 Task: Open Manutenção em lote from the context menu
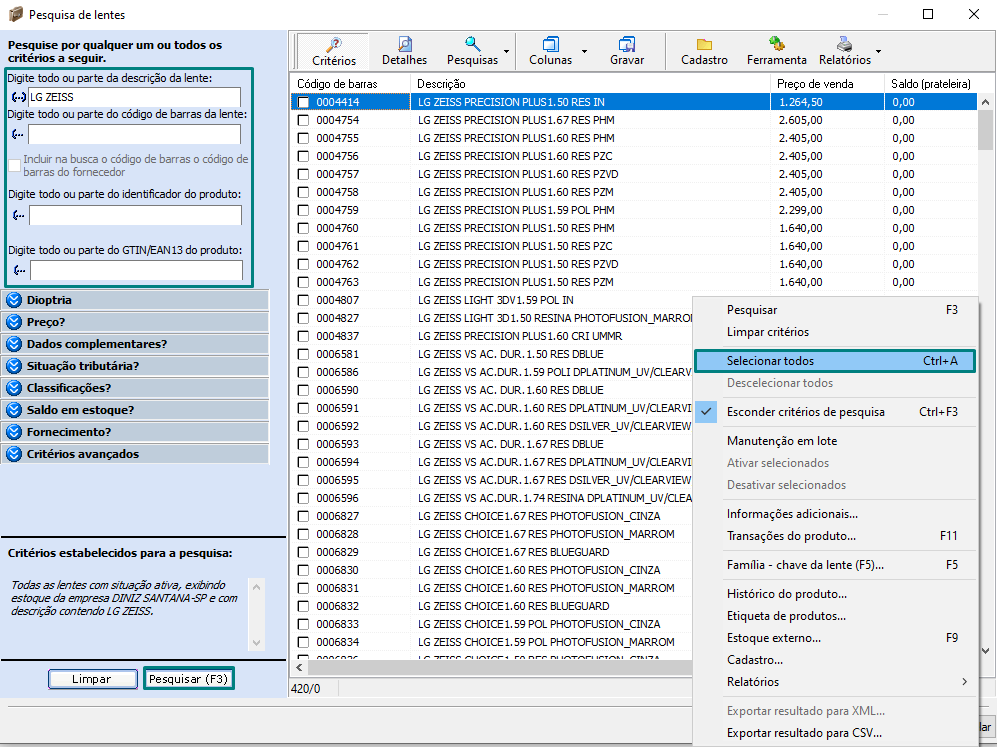click(x=835, y=441)
